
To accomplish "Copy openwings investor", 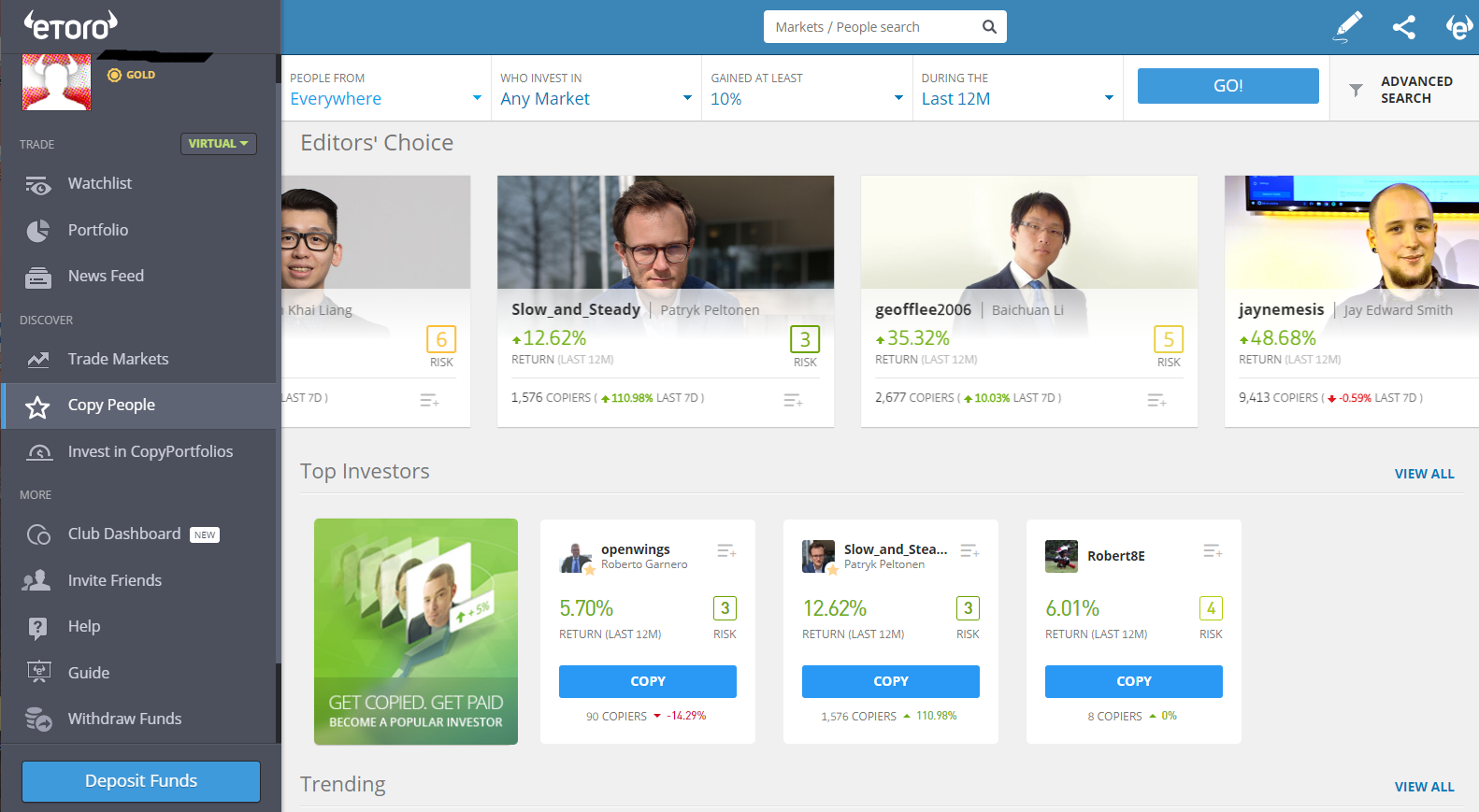I will (648, 681).
